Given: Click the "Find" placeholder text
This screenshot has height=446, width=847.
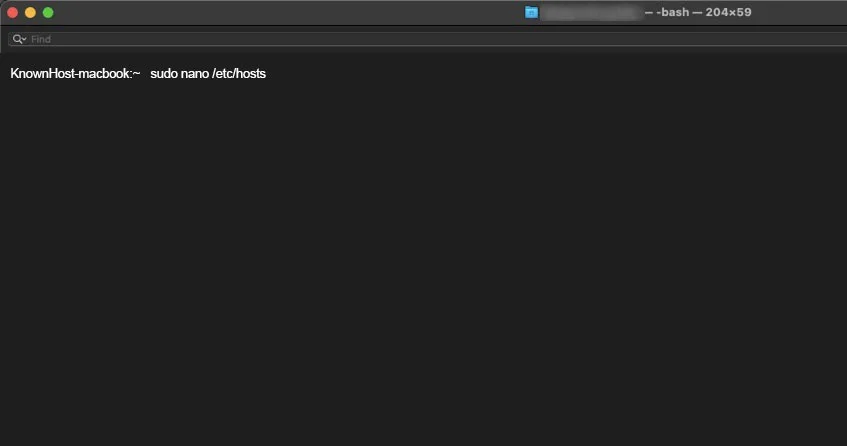Looking at the screenshot, I should click(x=41, y=39).
